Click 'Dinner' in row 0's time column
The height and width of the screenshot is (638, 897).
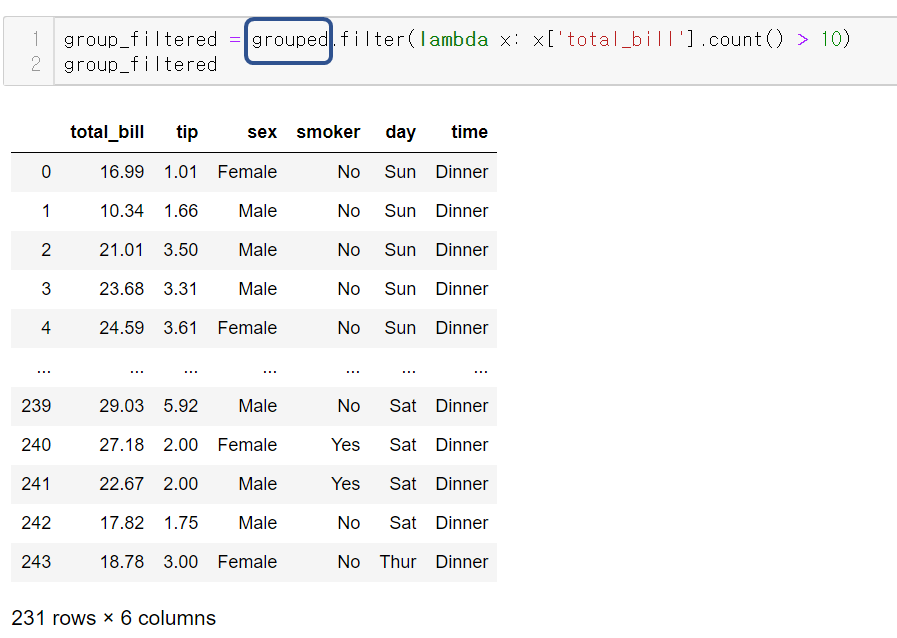click(x=462, y=172)
